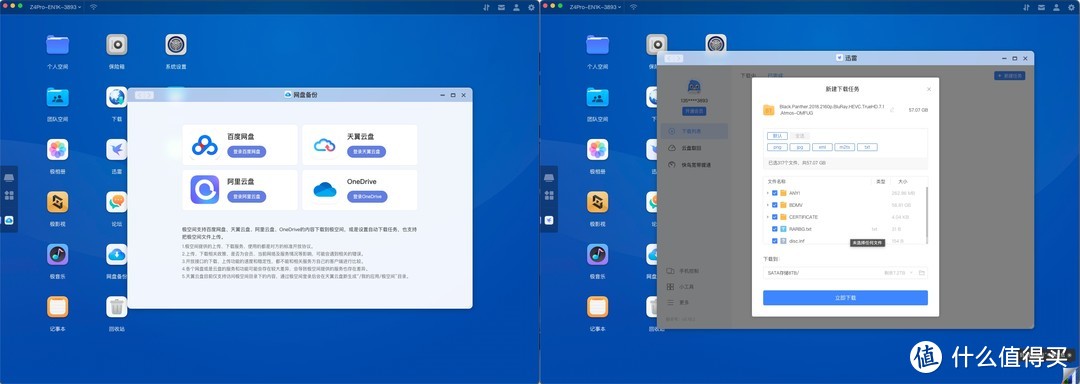Screen dimensions: 1080x384
Task: Close the 新建下载任务 dialog
Action: (928, 89)
